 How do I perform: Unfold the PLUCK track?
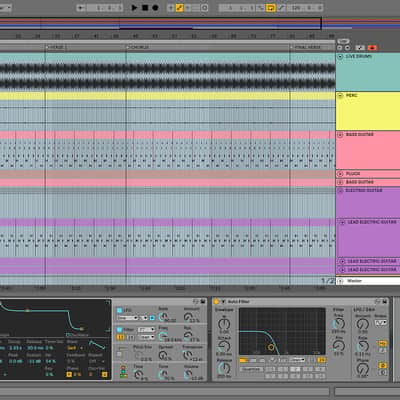[x=340, y=174]
